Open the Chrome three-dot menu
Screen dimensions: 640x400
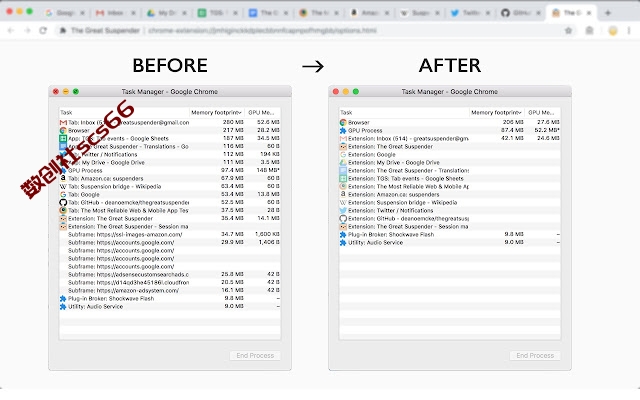pos(629,30)
